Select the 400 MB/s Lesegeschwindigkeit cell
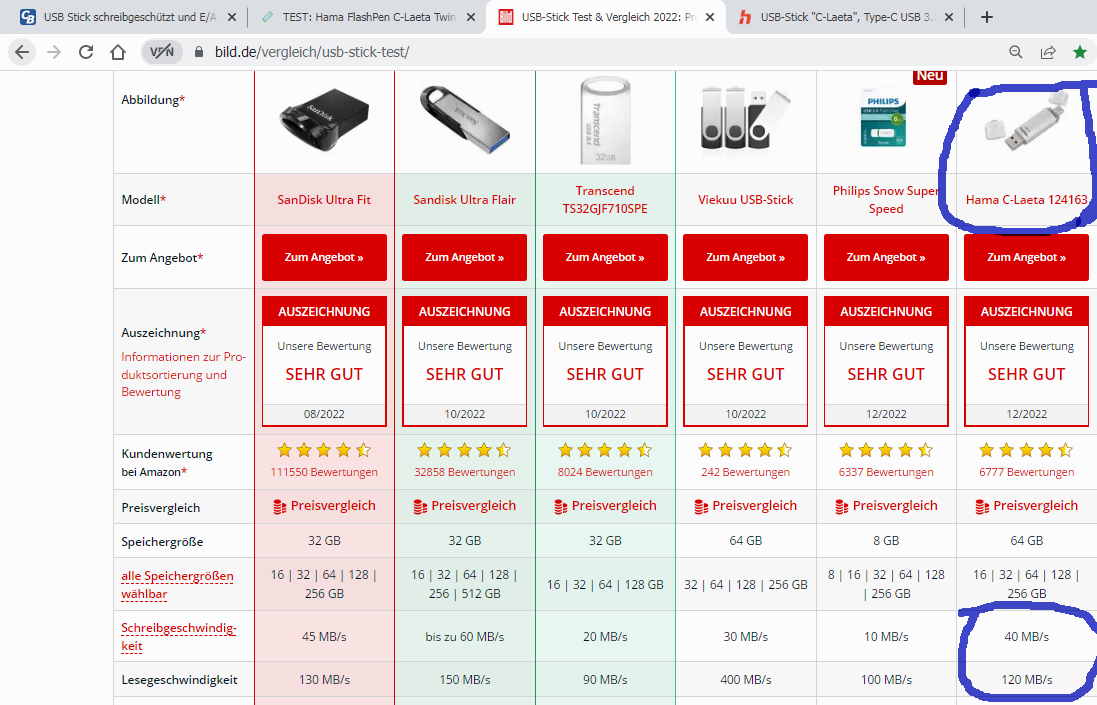The width and height of the screenshot is (1097, 705). (746, 679)
